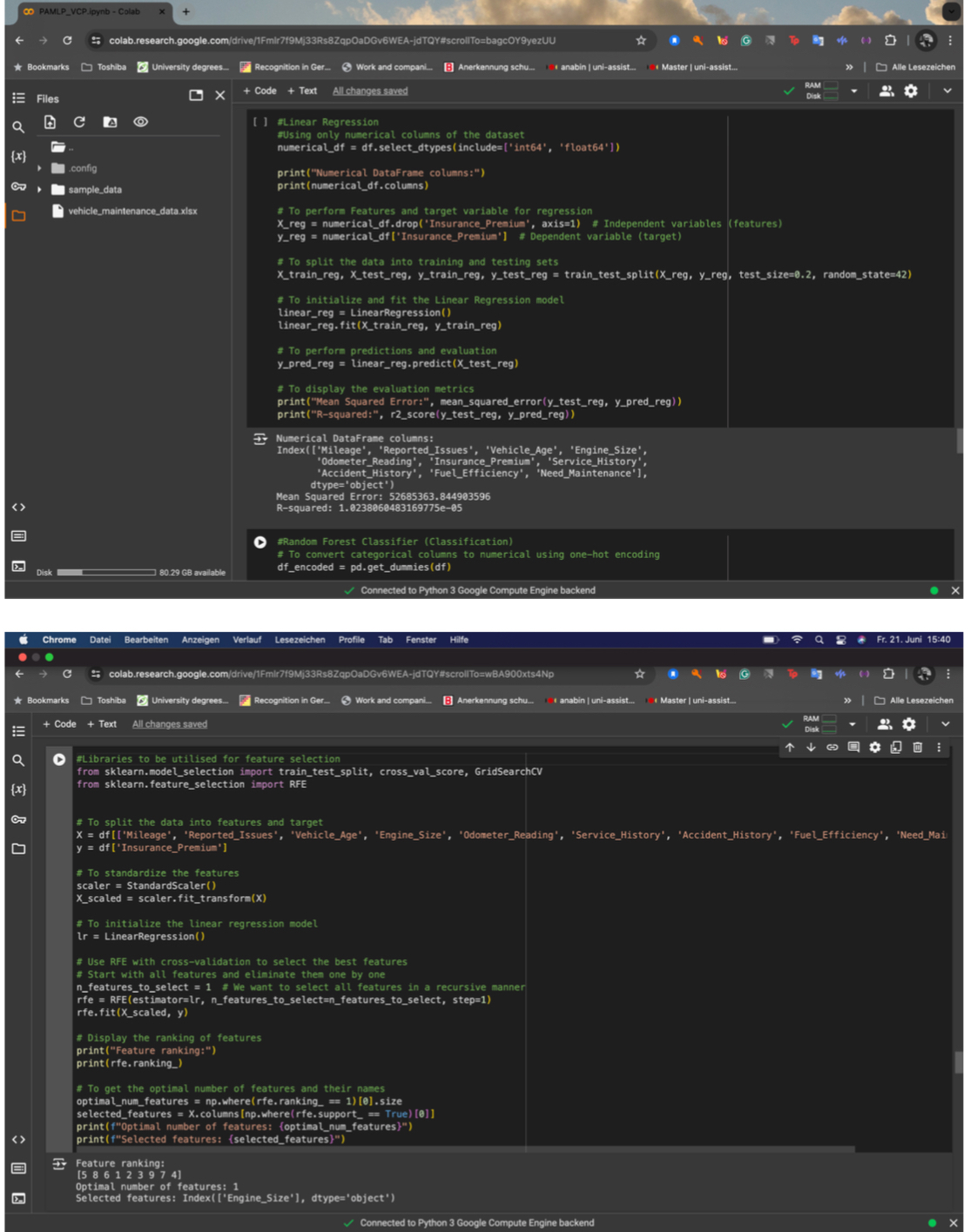Upload to session storage icon in Files panel
The height and width of the screenshot is (1232, 970).
point(50,122)
